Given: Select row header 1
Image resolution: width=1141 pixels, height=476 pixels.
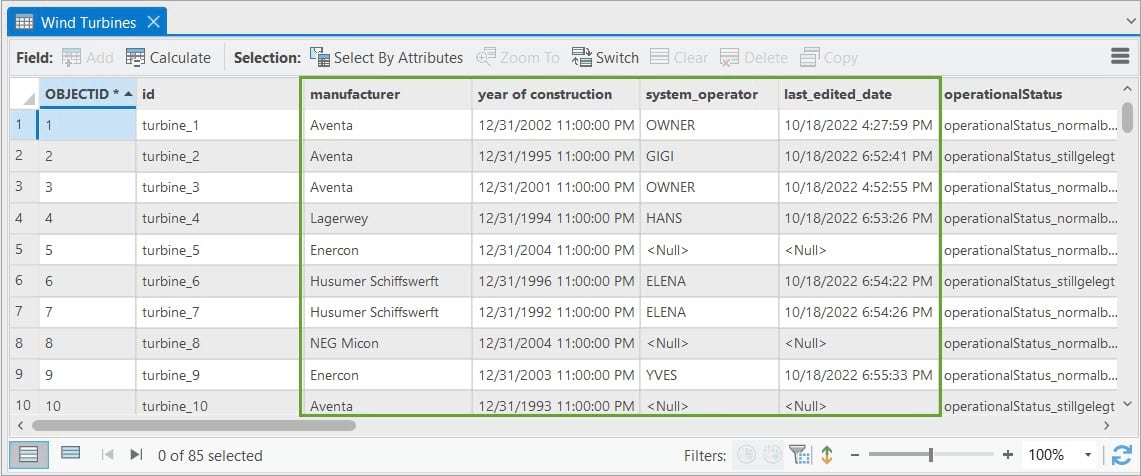Looking at the screenshot, I should point(24,124).
